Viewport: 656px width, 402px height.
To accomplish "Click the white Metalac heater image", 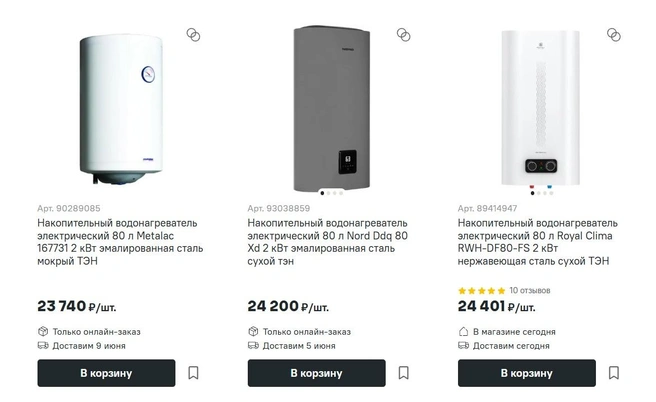I will pyautogui.click(x=121, y=109).
